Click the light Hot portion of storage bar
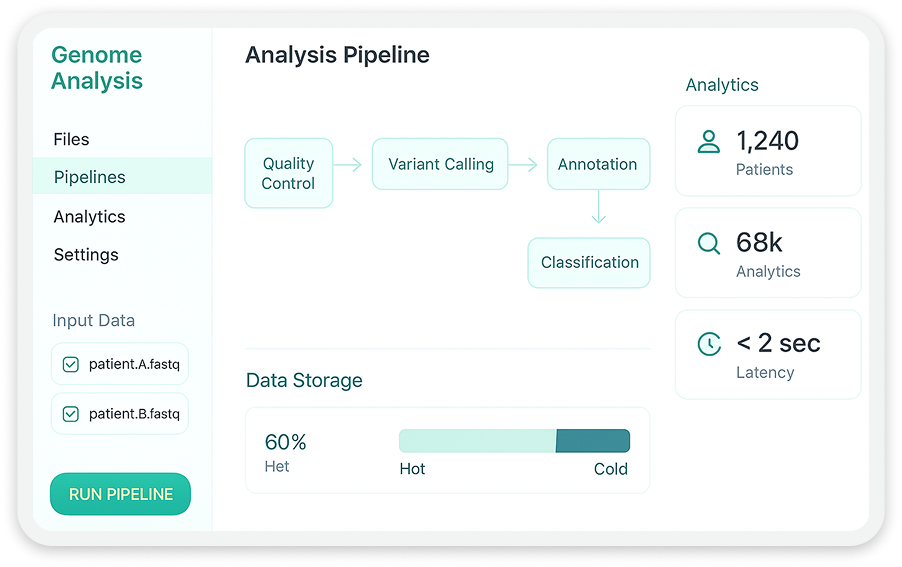The image size is (902, 567). tap(476, 441)
